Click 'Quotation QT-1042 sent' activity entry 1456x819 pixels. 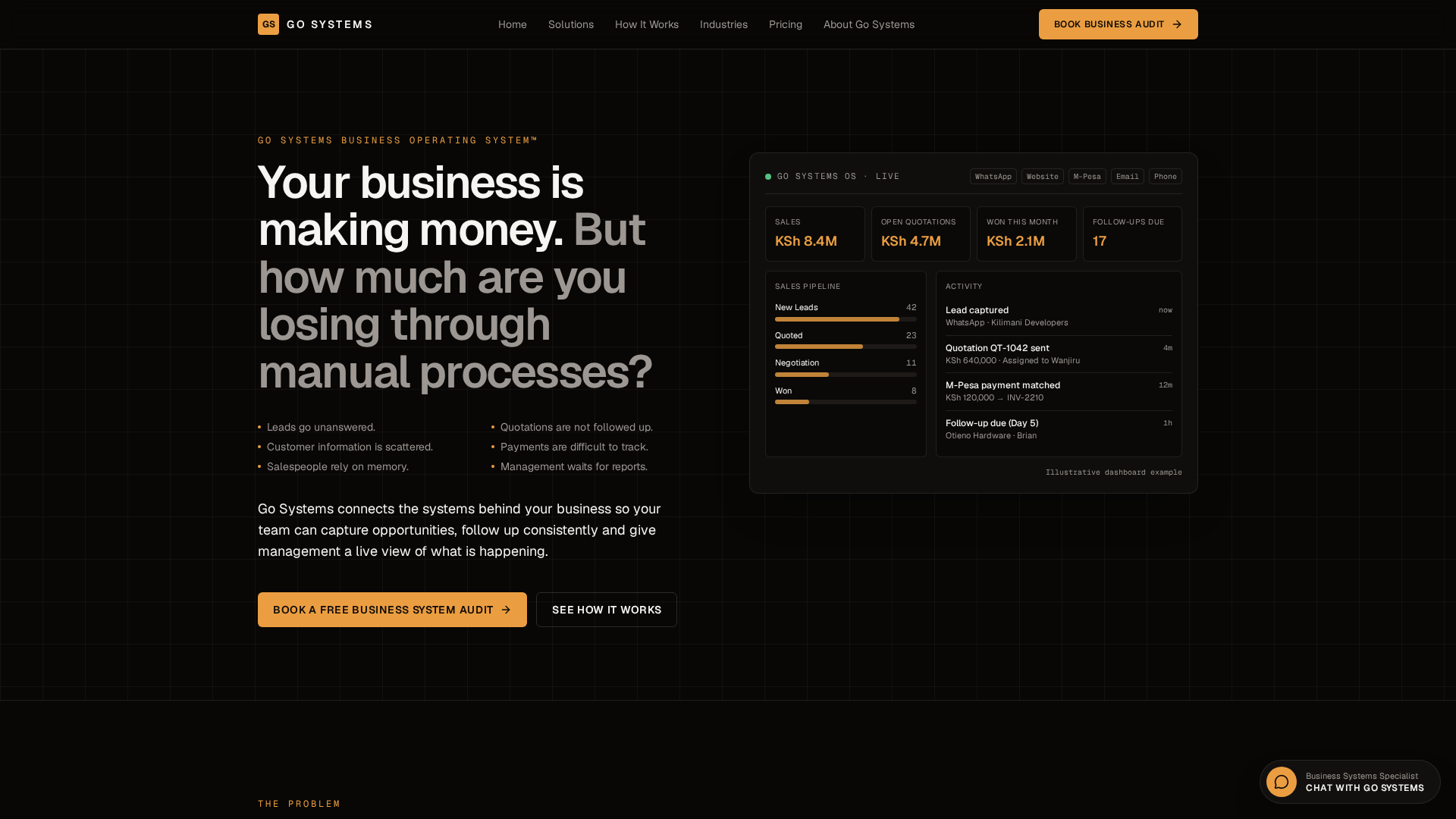pyautogui.click(x=1059, y=354)
